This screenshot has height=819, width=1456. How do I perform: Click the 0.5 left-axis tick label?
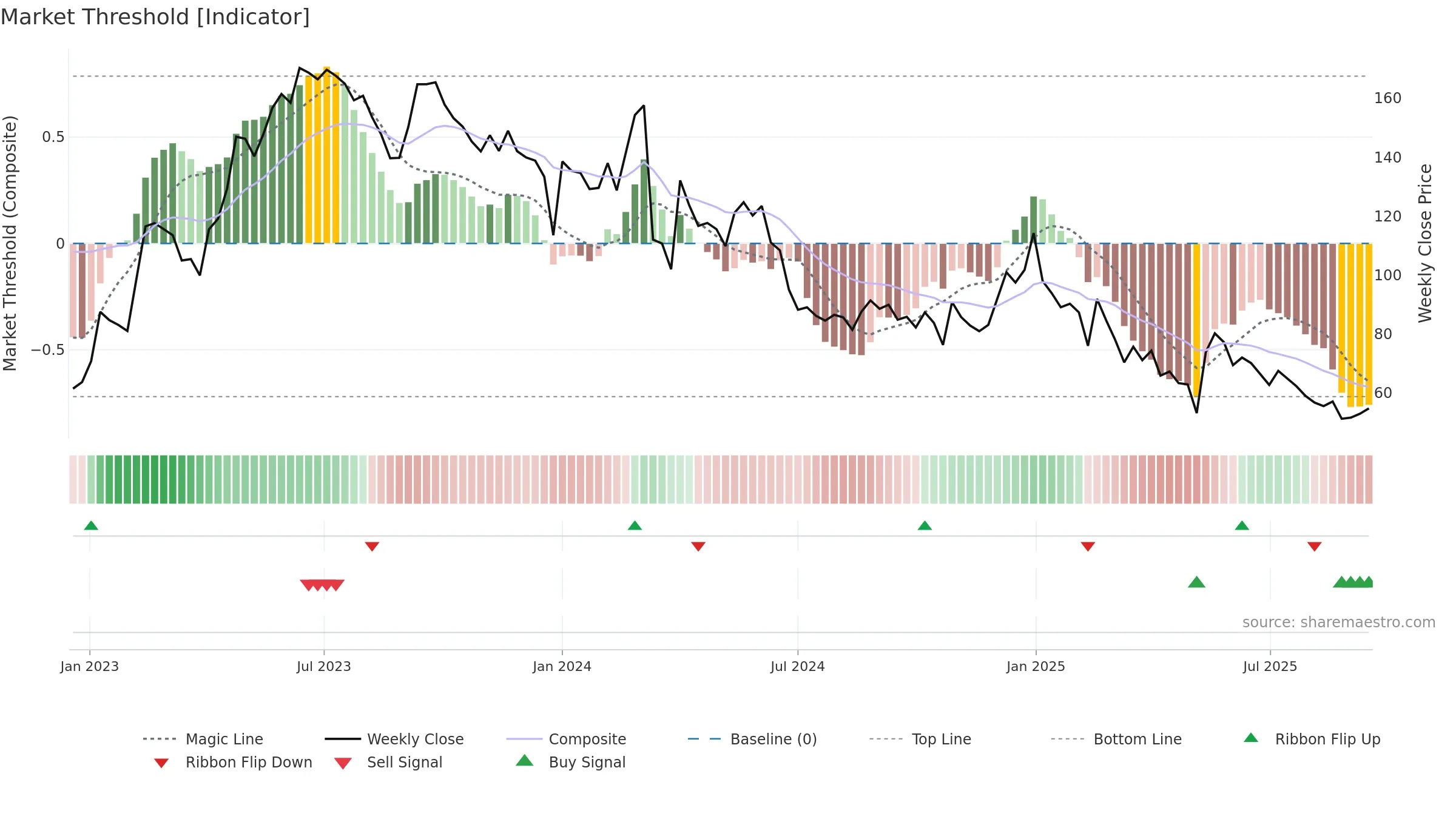pos(53,137)
